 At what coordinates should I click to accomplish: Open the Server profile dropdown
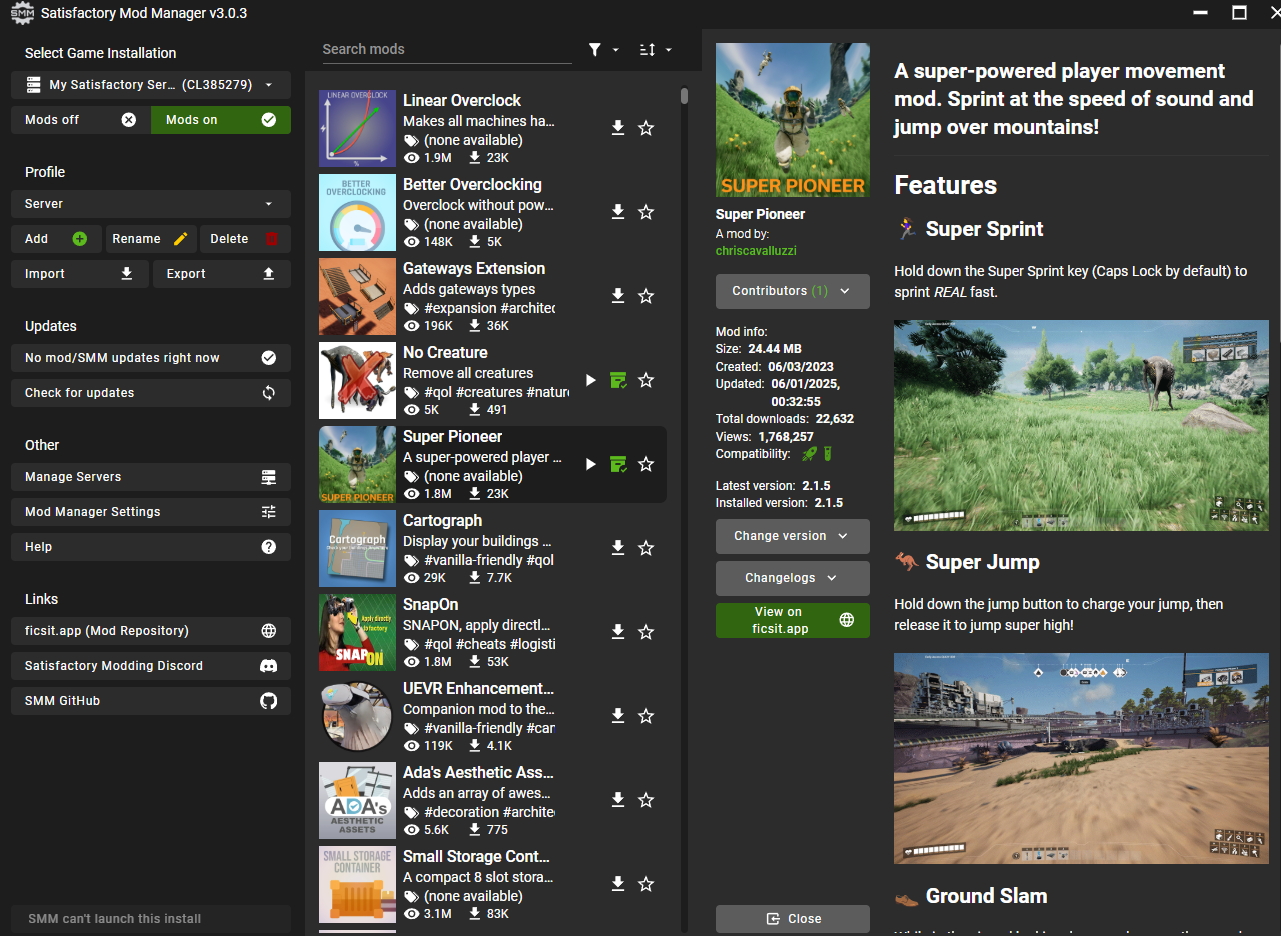(151, 204)
